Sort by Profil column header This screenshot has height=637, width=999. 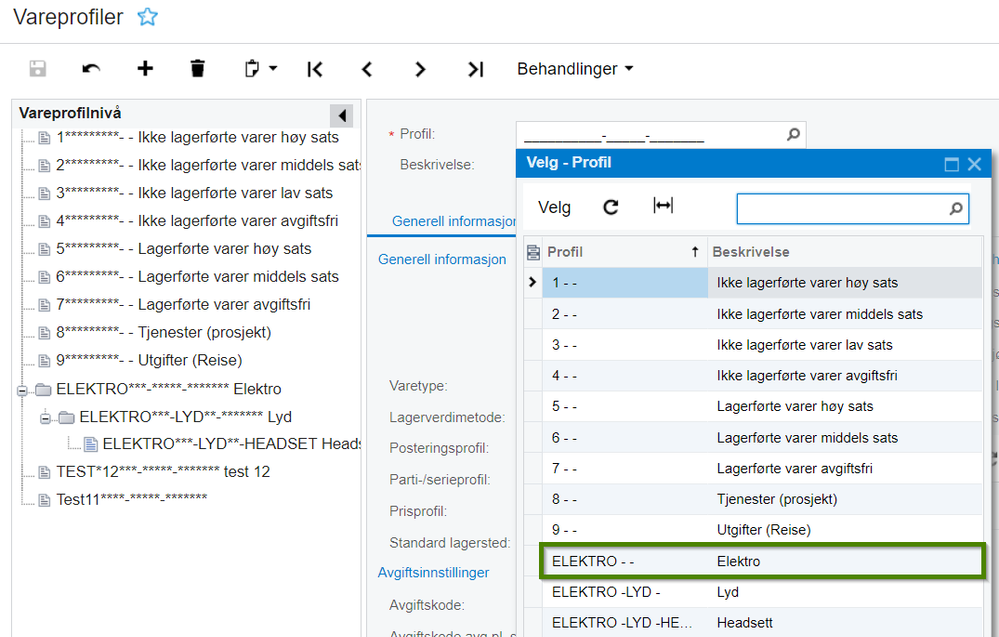[x=624, y=252]
